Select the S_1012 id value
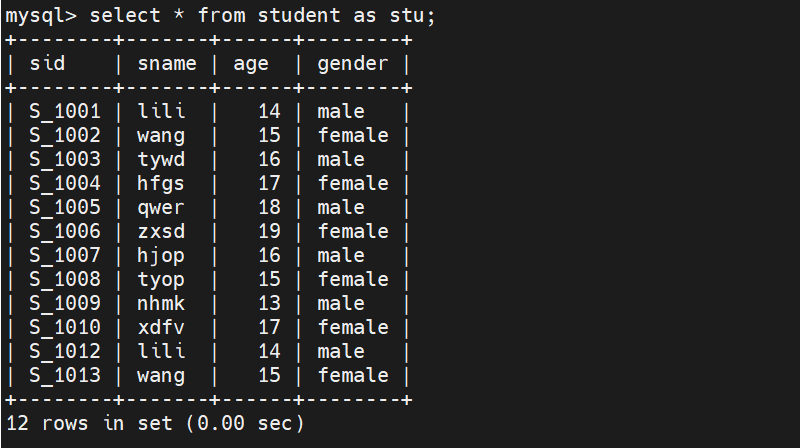This screenshot has width=800, height=448. (65, 352)
